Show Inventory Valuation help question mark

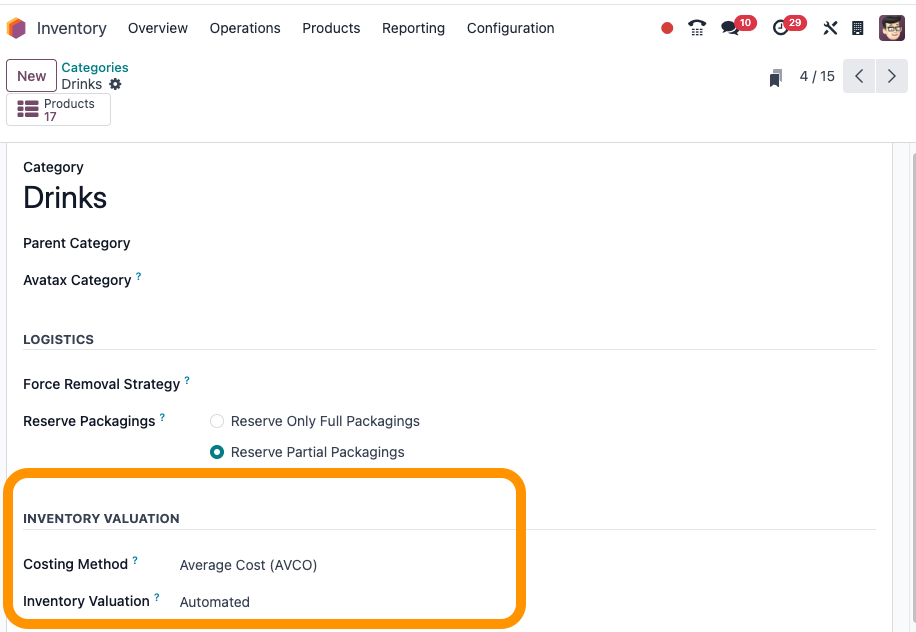[x=157, y=597]
